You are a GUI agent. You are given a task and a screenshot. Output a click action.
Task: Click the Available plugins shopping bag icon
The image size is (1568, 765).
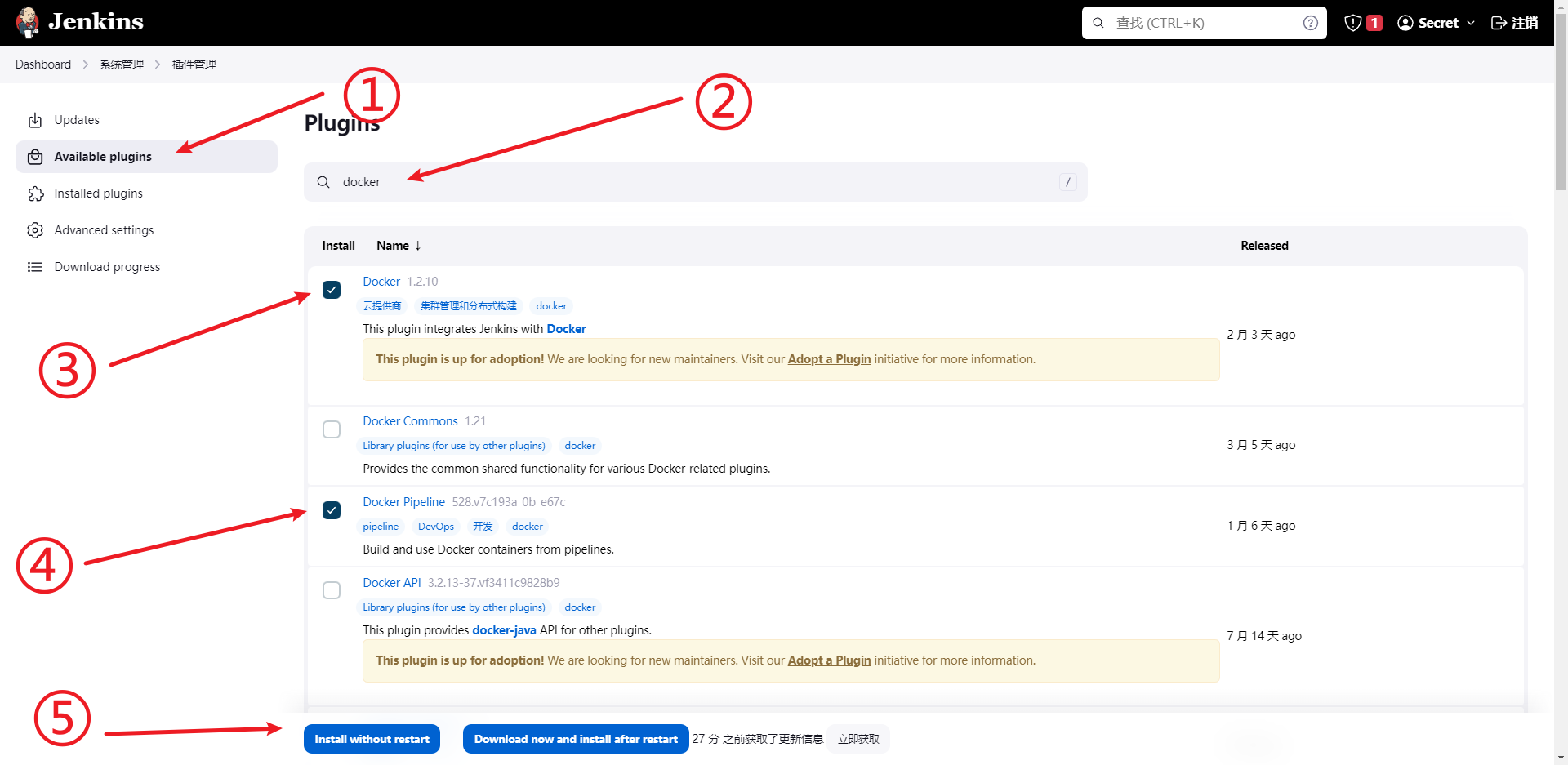(x=35, y=157)
